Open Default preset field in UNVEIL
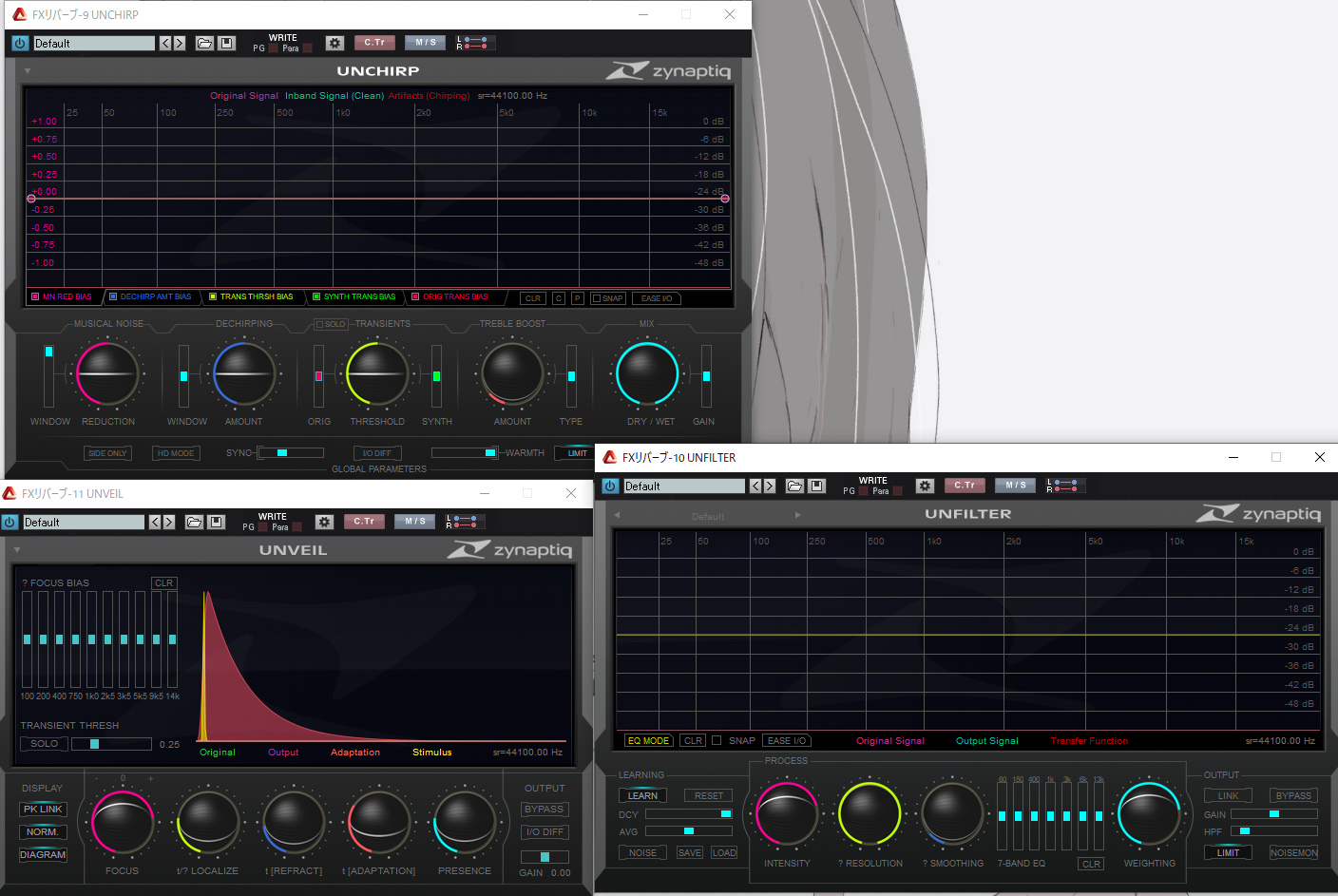Viewport: 1338px width, 896px height. pyautogui.click(x=84, y=522)
